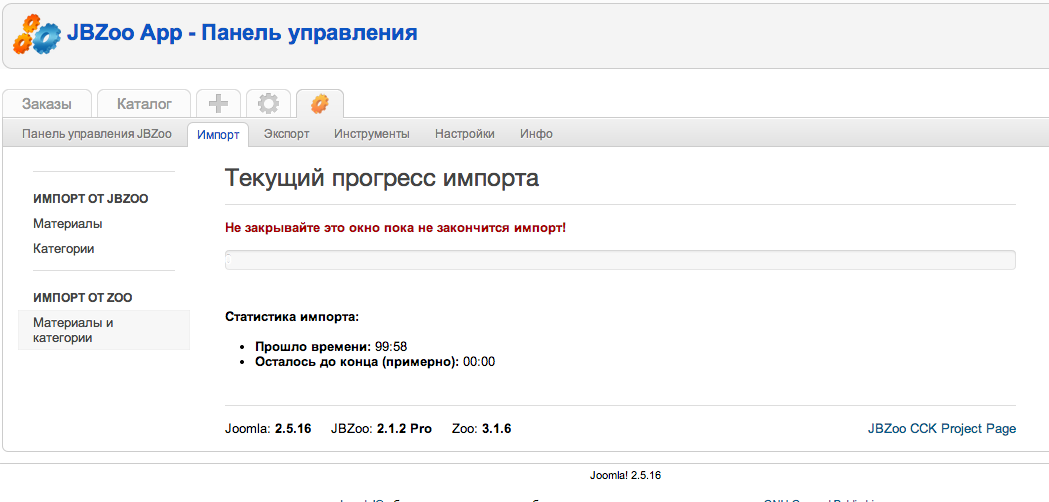The width and height of the screenshot is (1049, 502).
Task: Click the Joomla! 2.5.16 footer text
Action: [x=626, y=476]
